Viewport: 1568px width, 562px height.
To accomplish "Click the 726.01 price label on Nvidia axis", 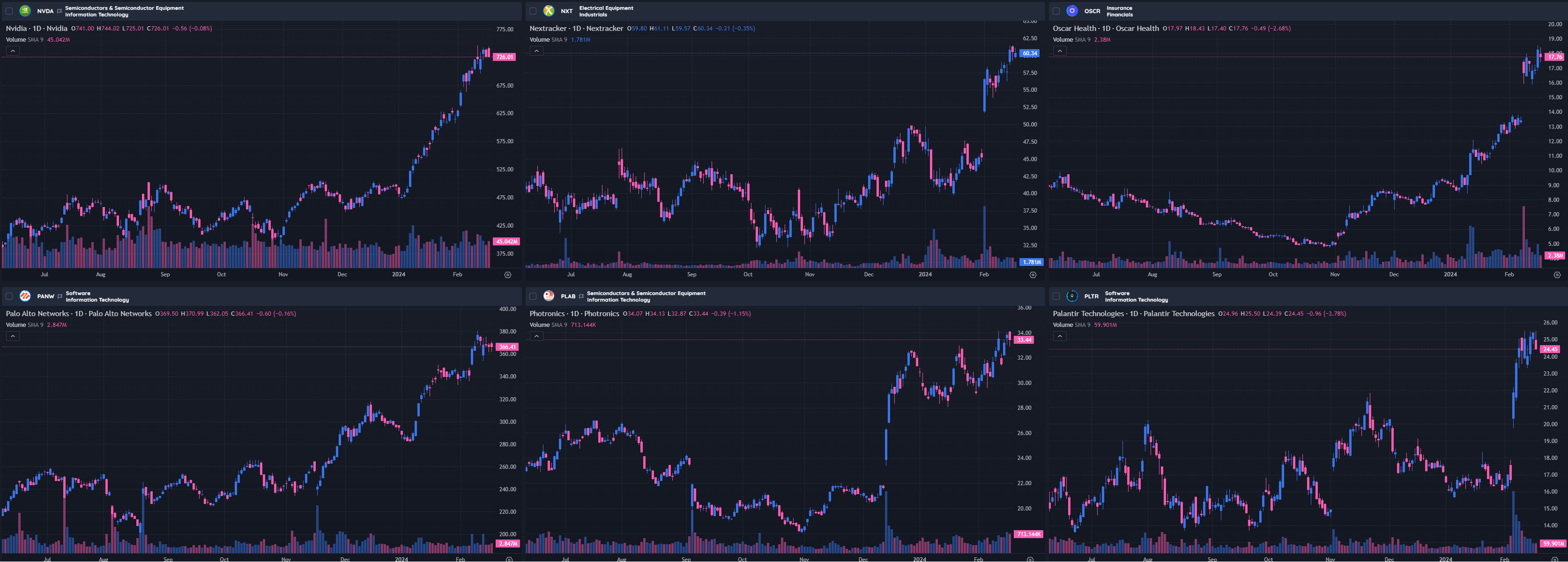I will [504, 57].
